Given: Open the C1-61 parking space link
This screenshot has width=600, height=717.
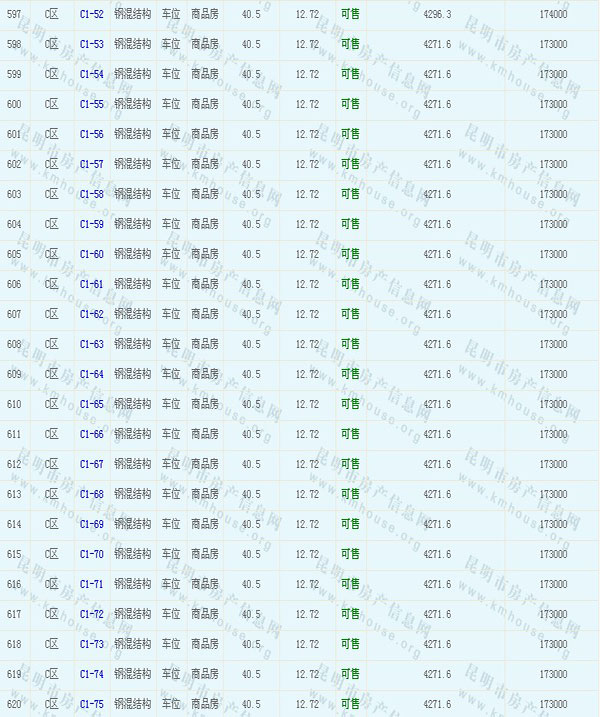Looking at the screenshot, I should [91, 284].
